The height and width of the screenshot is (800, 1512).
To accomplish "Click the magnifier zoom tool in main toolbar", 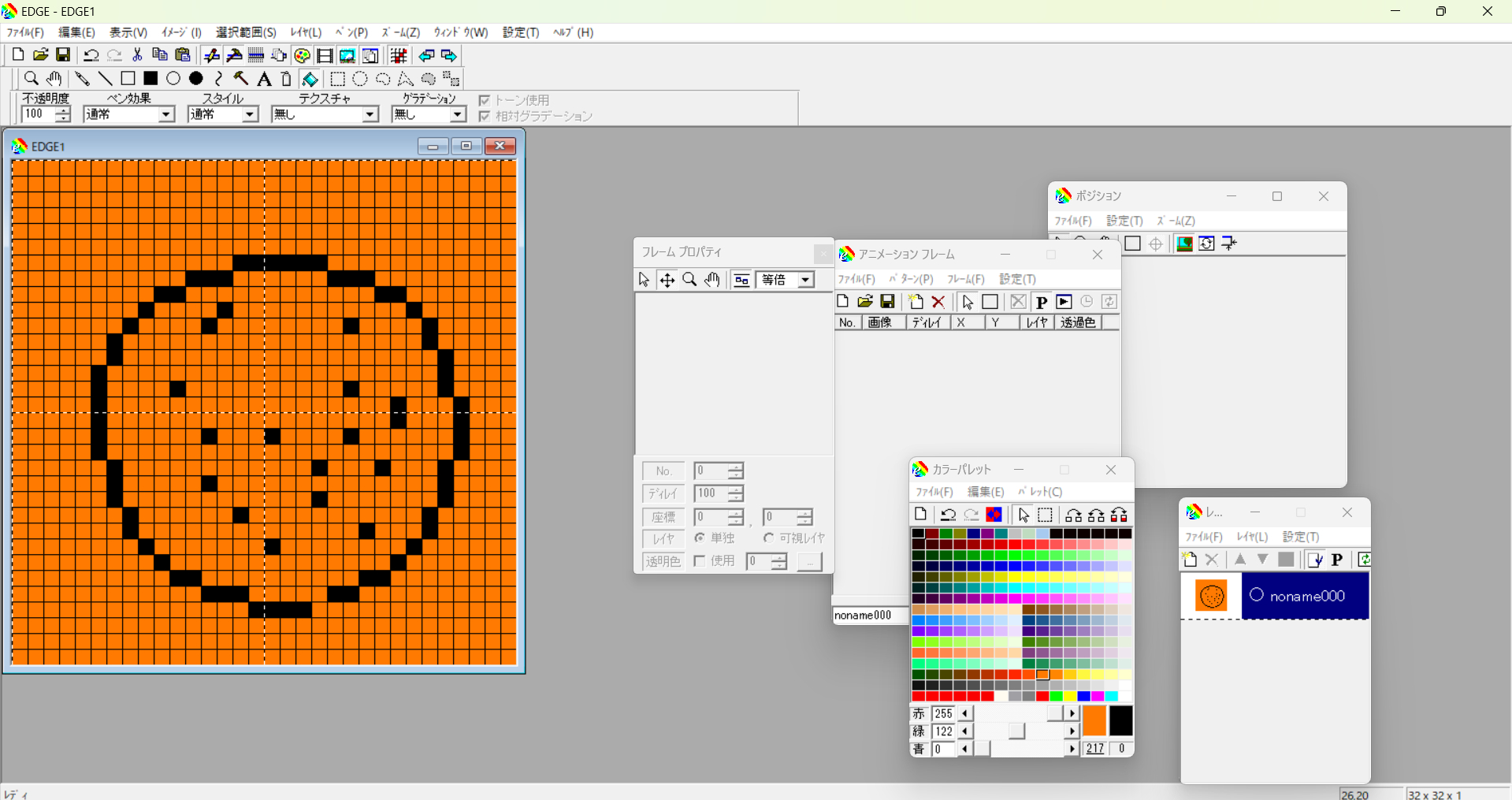I will click(x=31, y=79).
